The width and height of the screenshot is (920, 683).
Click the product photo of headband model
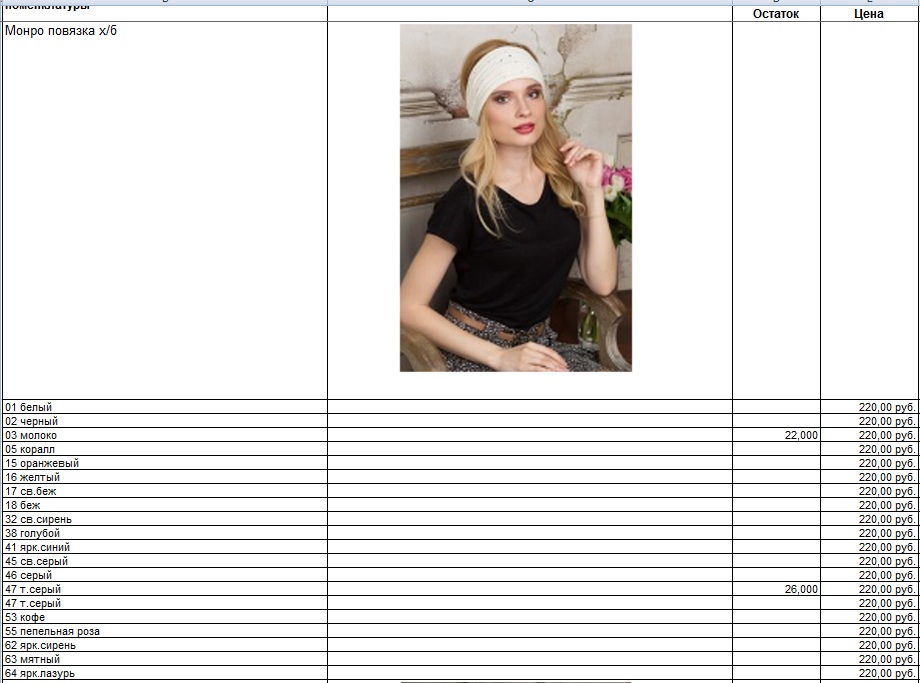point(516,198)
